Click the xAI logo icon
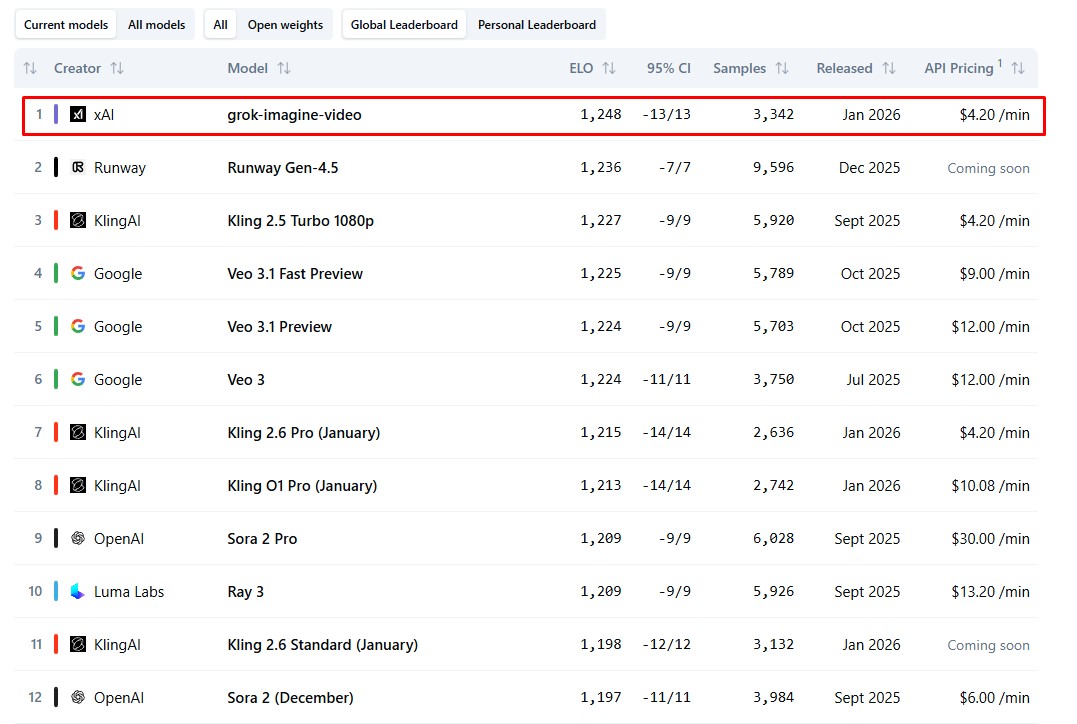The height and width of the screenshot is (724, 1077). coord(78,115)
